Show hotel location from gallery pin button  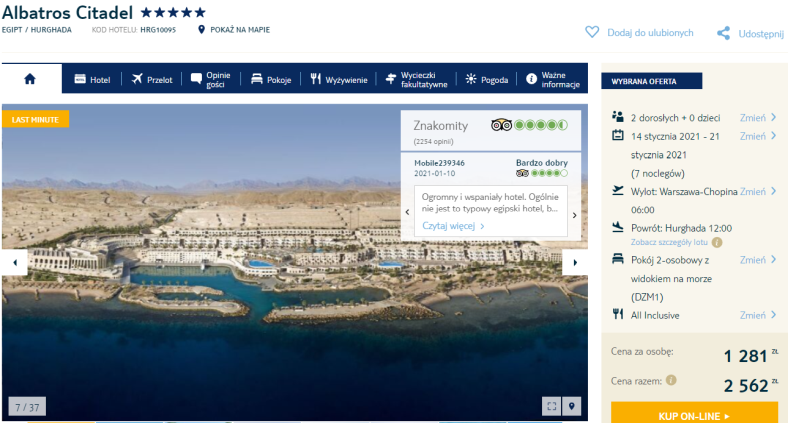[571, 406]
